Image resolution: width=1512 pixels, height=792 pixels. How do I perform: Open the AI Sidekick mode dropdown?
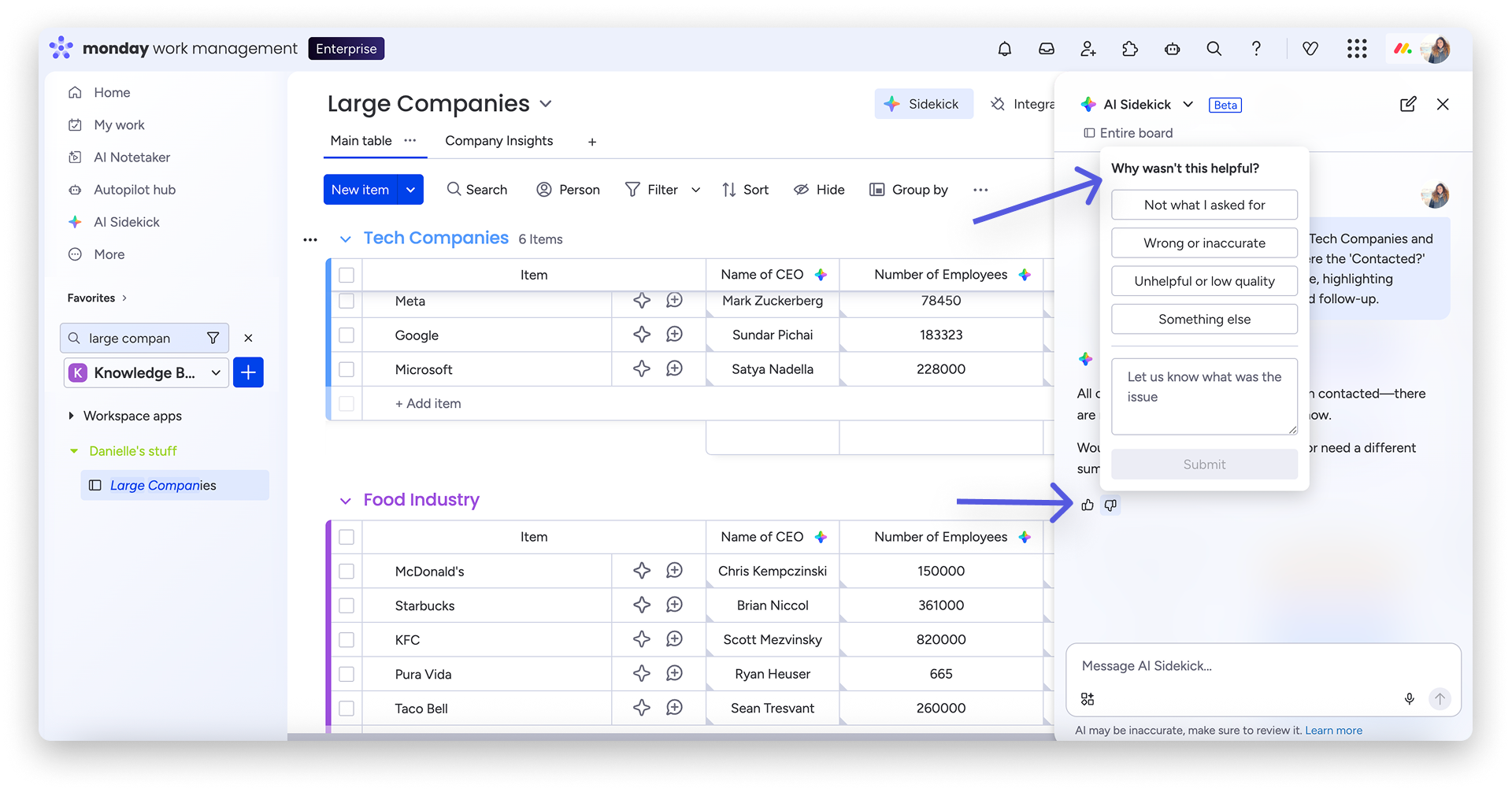(1188, 104)
